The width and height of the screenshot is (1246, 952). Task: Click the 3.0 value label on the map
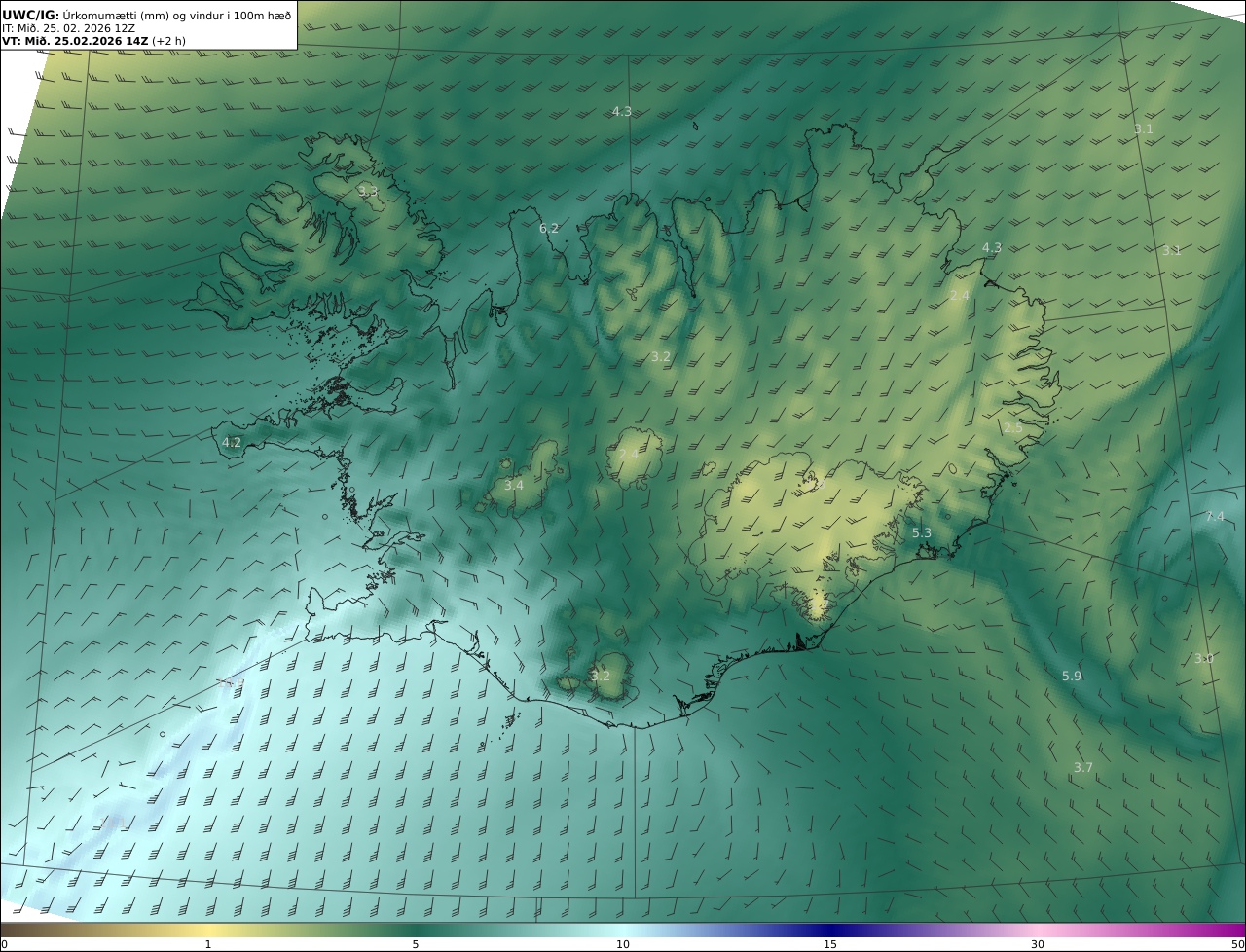pos(1203,659)
